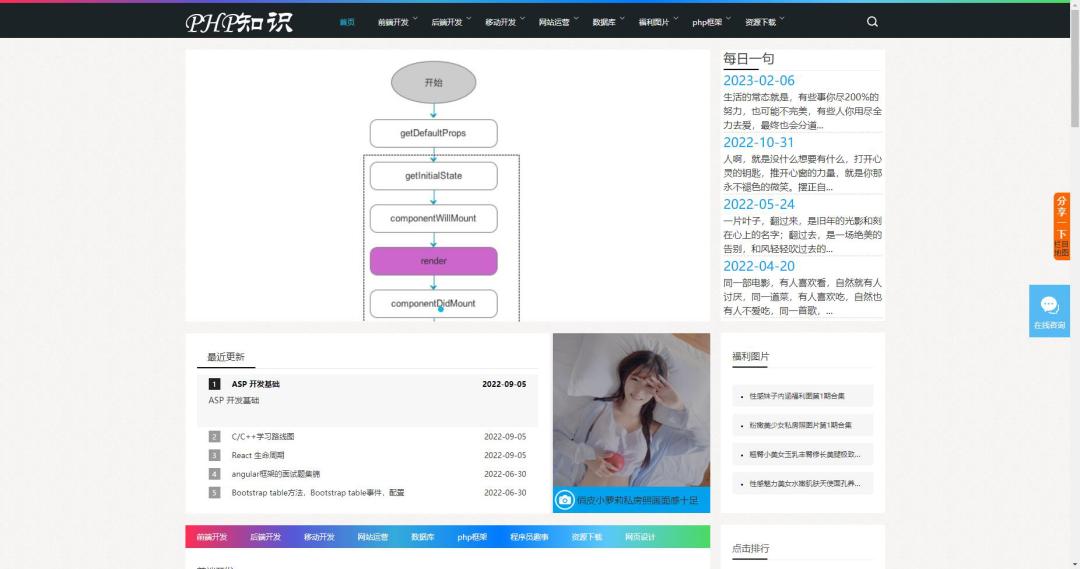1080x569 pixels.
Task: Select 资源下载 tab in gradient category bar
Action: [x=587, y=537]
